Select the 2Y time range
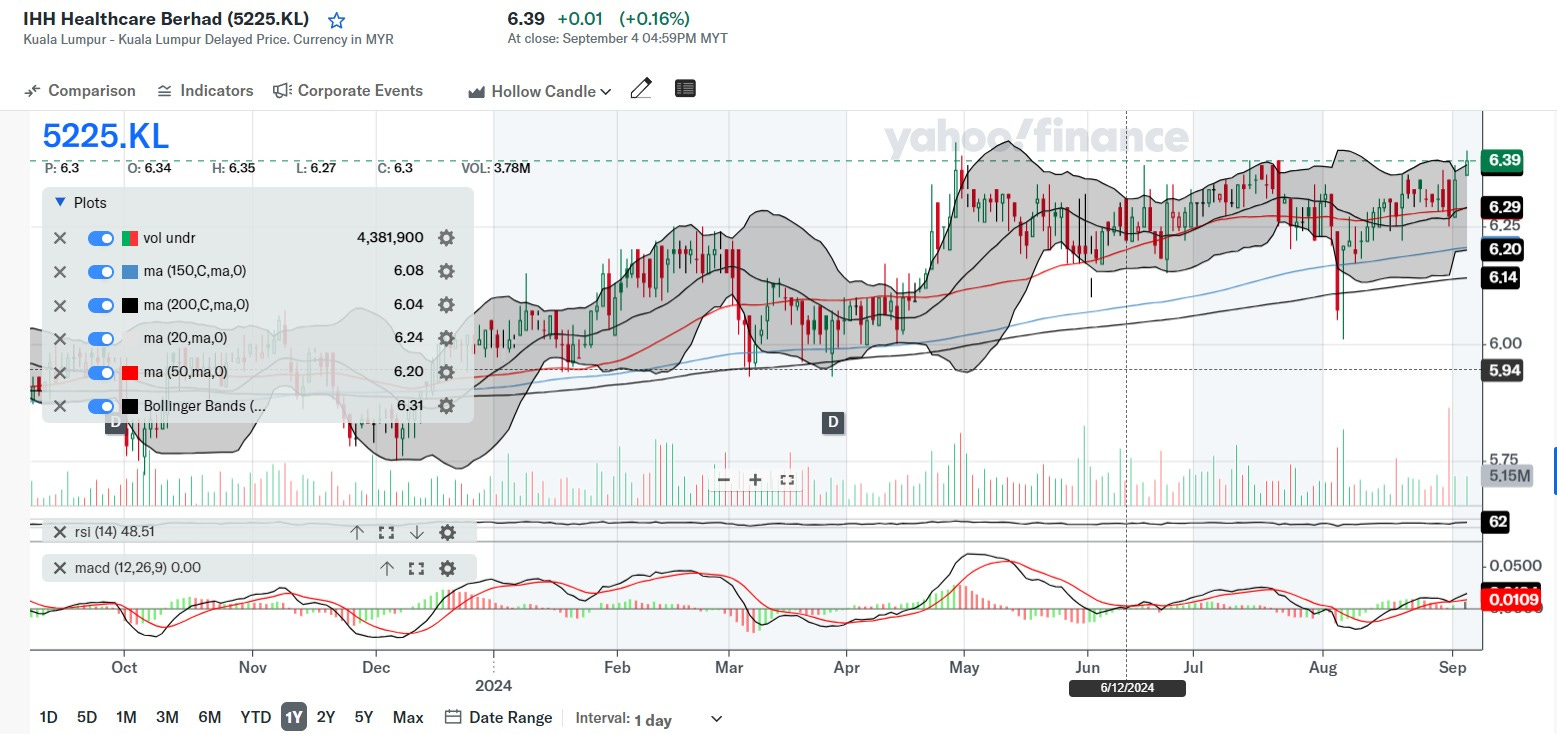Image resolution: width=1557 pixels, height=734 pixels. point(326,718)
